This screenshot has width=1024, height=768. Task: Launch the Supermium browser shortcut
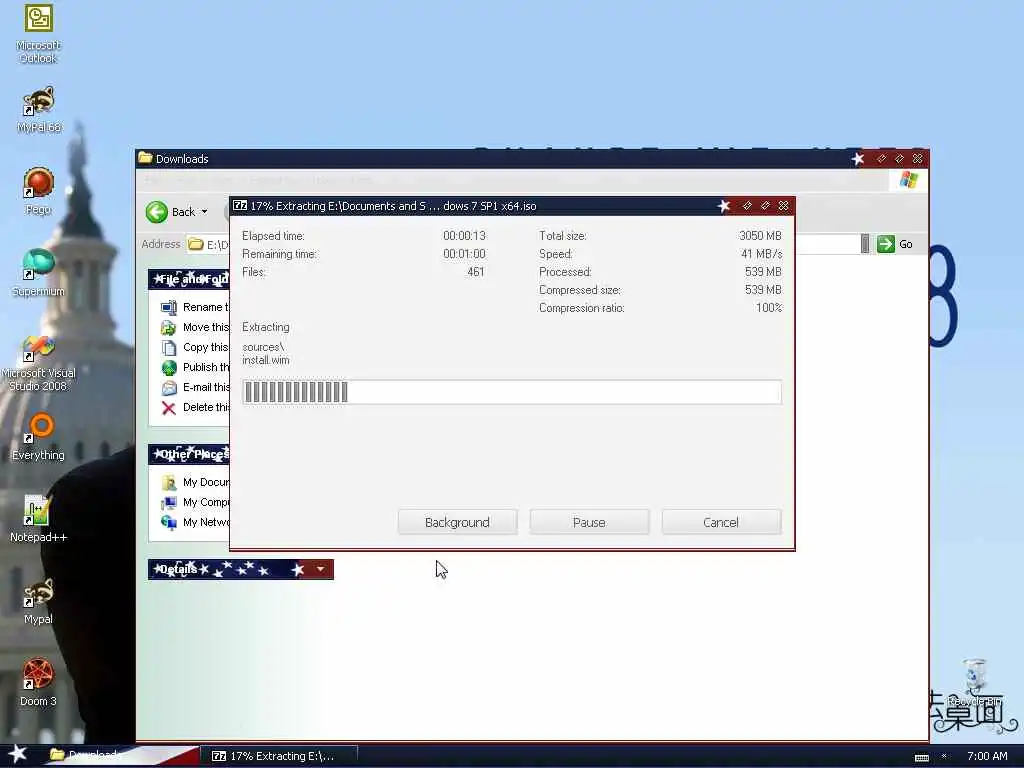(39, 273)
